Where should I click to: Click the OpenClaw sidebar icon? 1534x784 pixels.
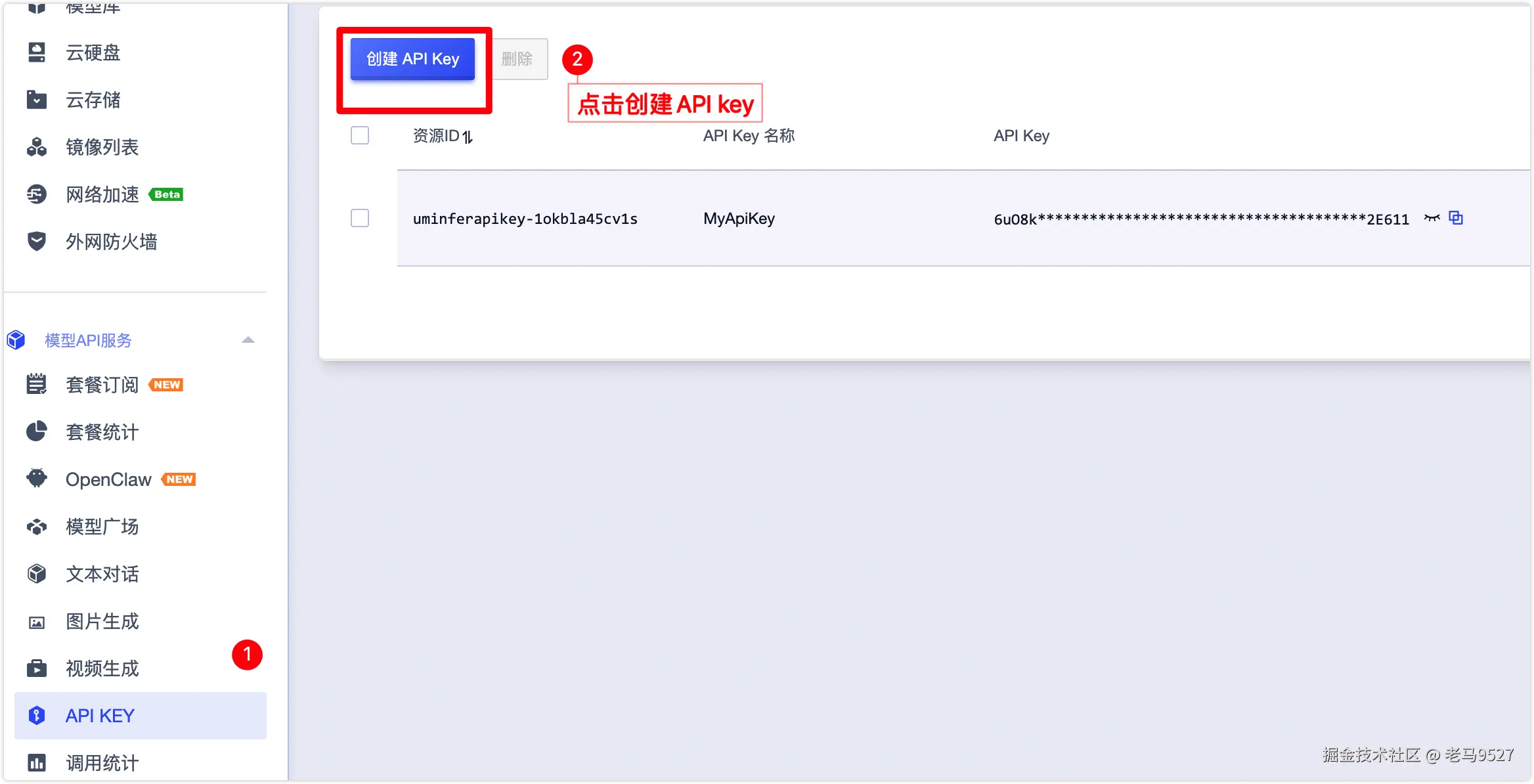[x=37, y=479]
